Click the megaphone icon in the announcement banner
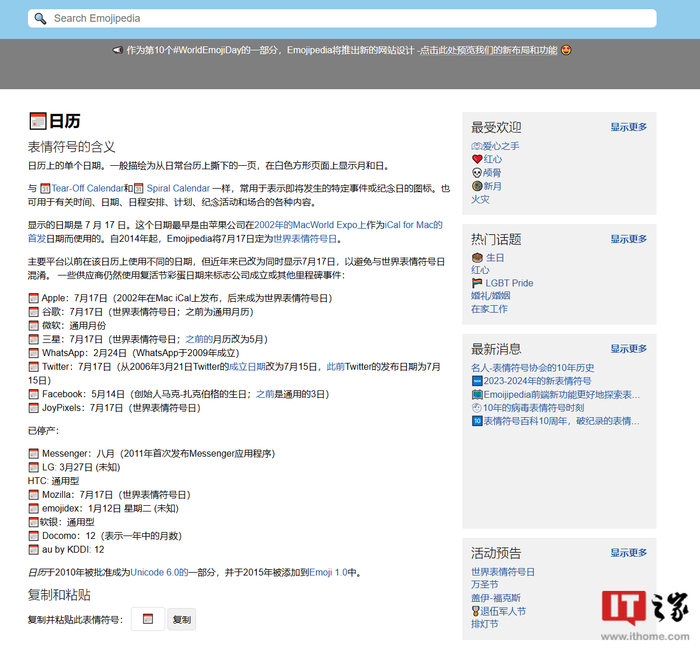The width and height of the screenshot is (700, 651). 117,50
